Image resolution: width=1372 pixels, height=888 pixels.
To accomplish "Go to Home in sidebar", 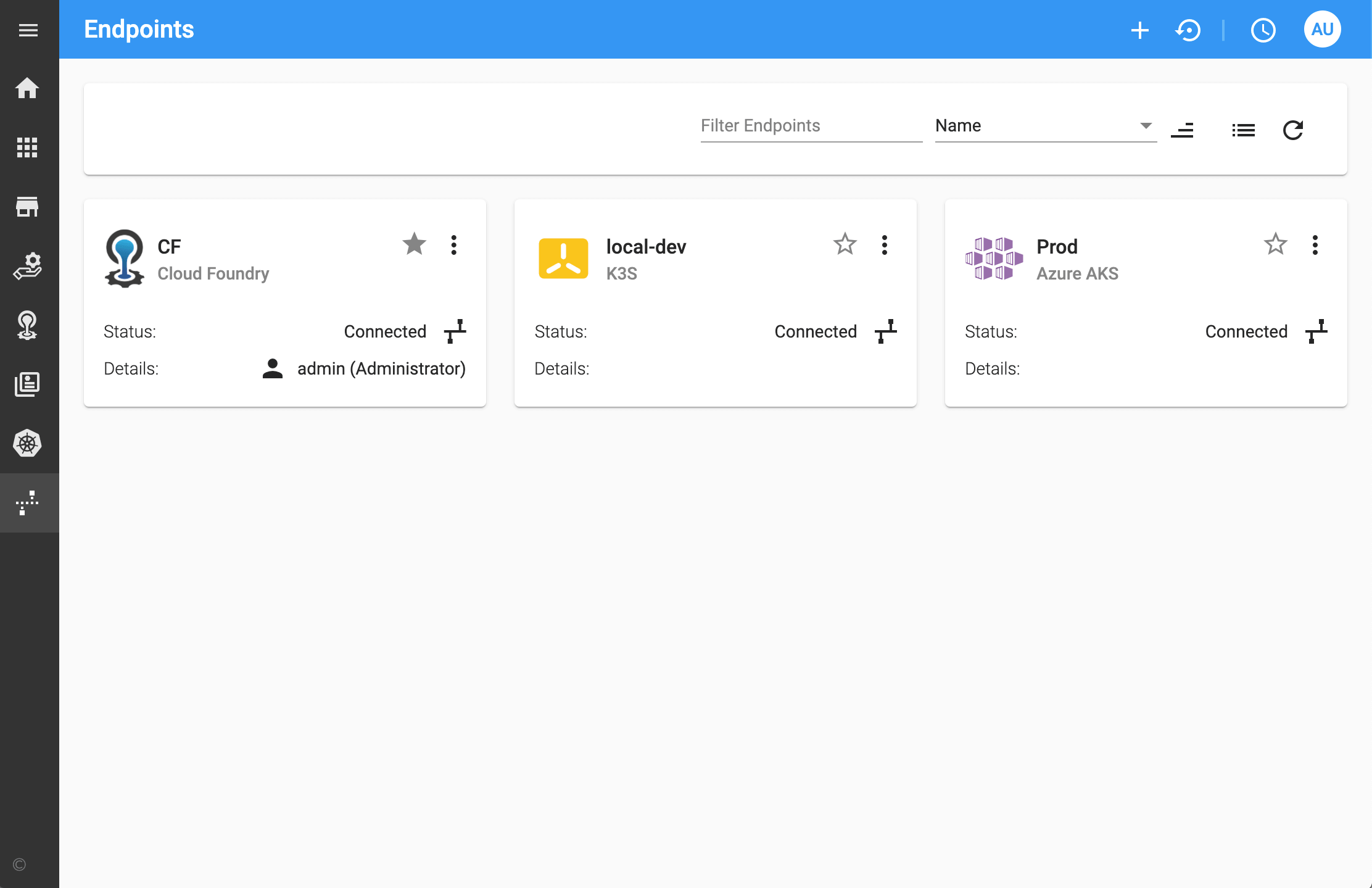I will tap(27, 88).
